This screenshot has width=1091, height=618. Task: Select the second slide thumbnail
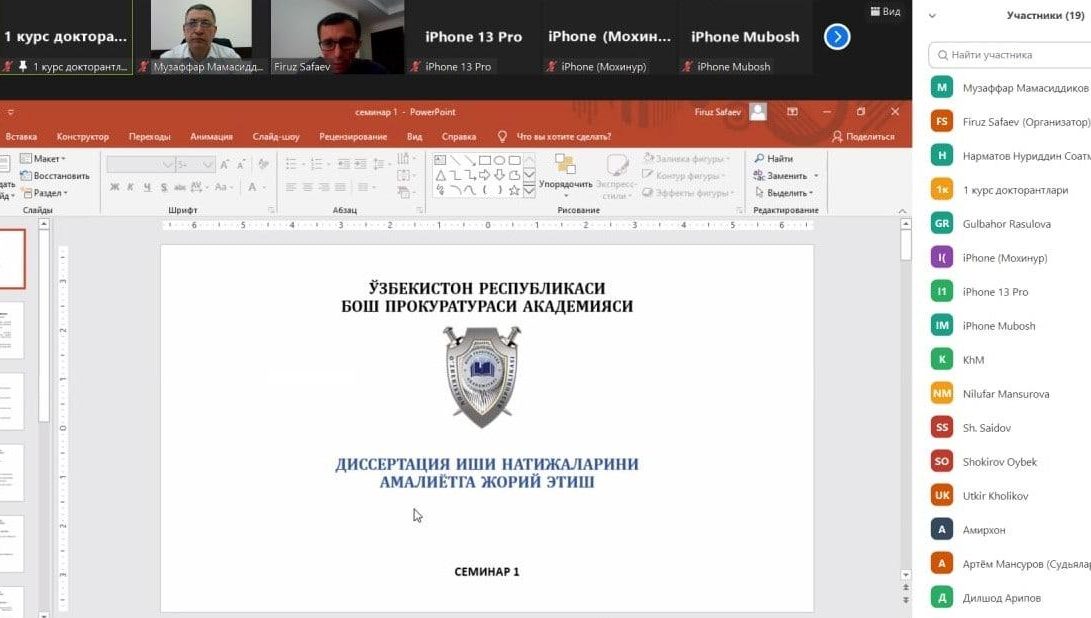(12, 330)
